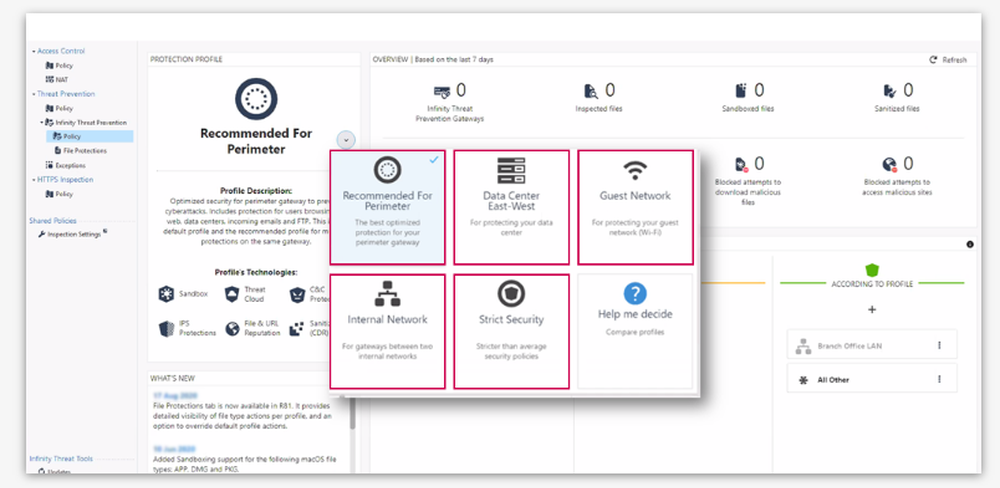Collapse the Infinity Threat Prevention subtree
This screenshot has width=1000, height=488.
pyautogui.click(x=41, y=122)
